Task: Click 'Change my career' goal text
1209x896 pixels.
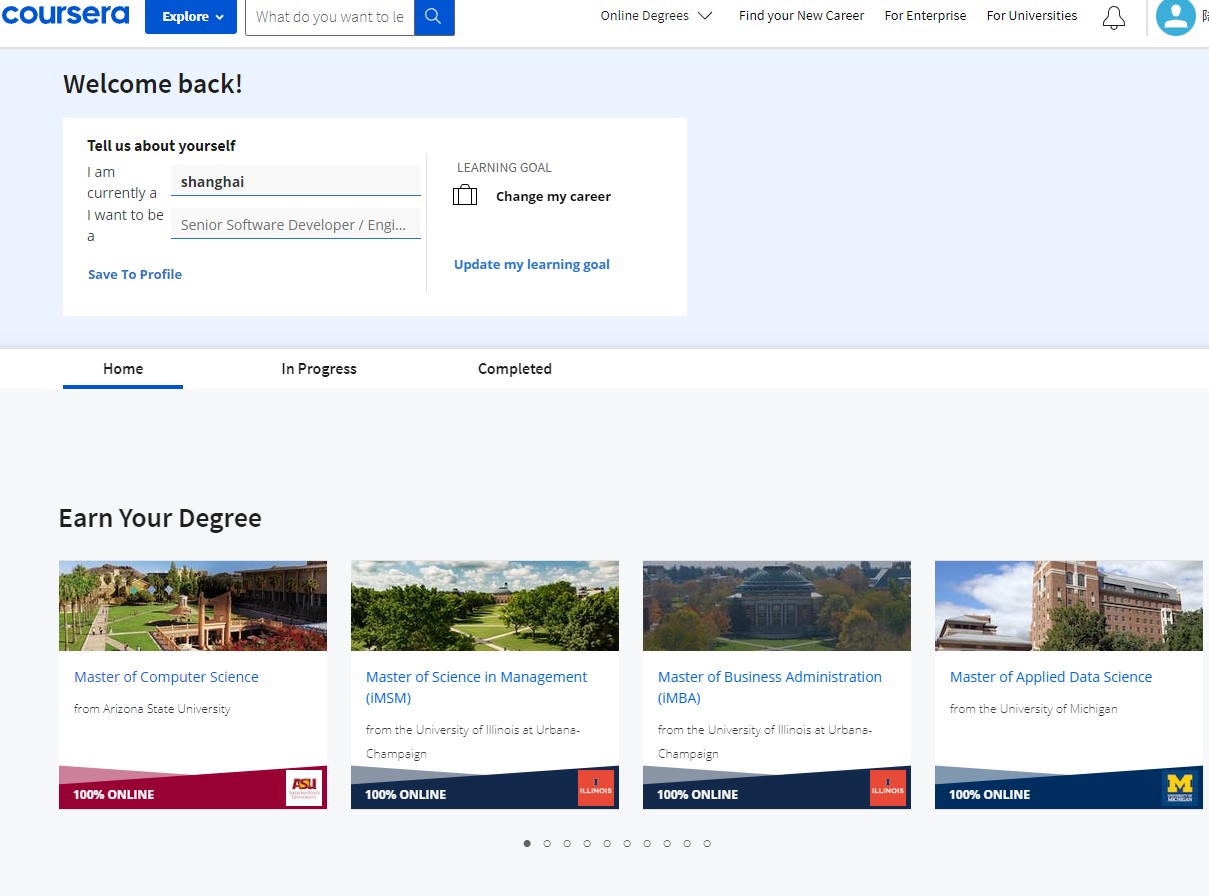Action: point(553,196)
